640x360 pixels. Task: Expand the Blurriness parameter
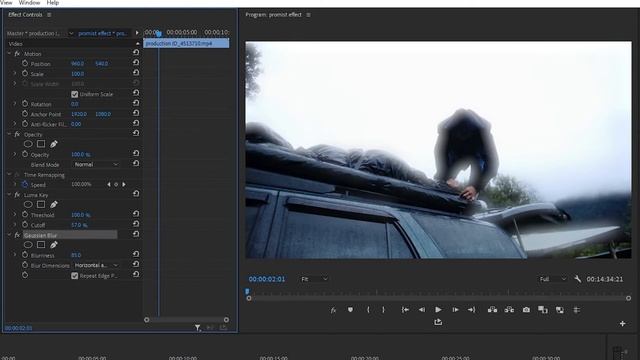pyautogui.click(x=15, y=255)
